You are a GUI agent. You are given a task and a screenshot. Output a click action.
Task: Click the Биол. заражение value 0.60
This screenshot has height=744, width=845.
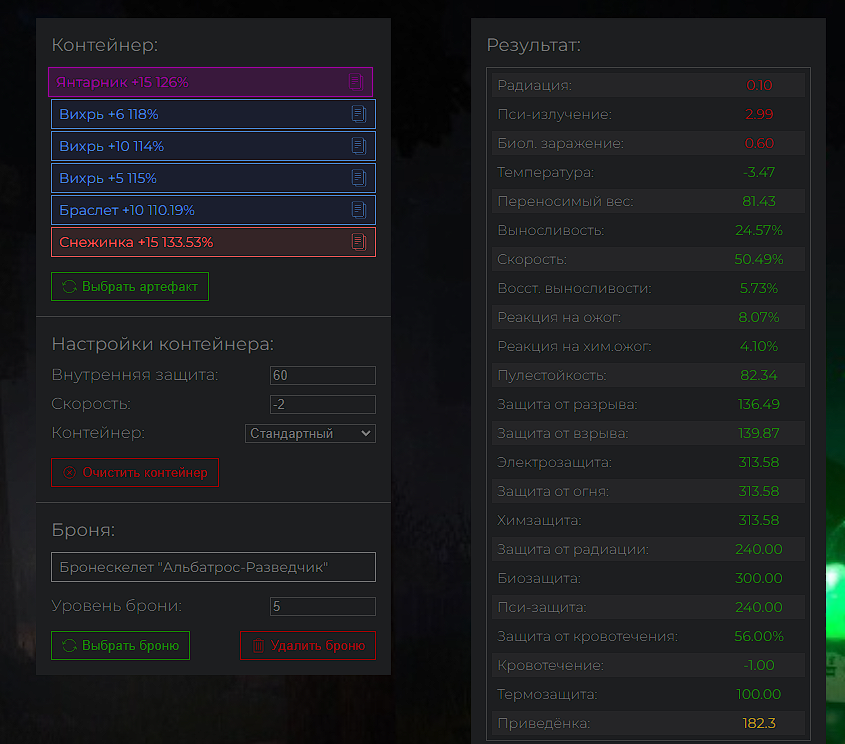pos(759,143)
